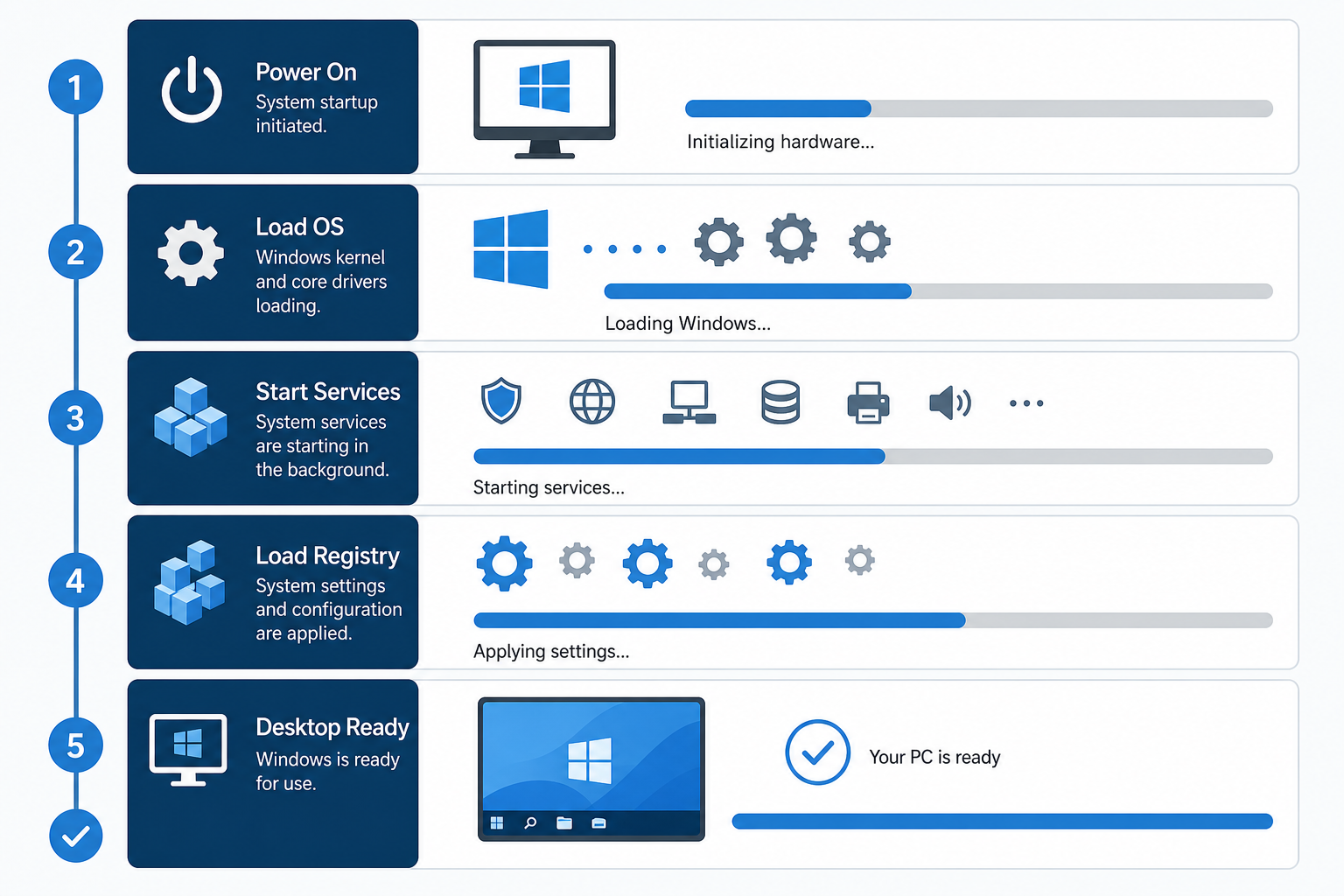Click 'System settings and configuration are applied.' description
The image size is (1344, 896).
tap(329, 610)
